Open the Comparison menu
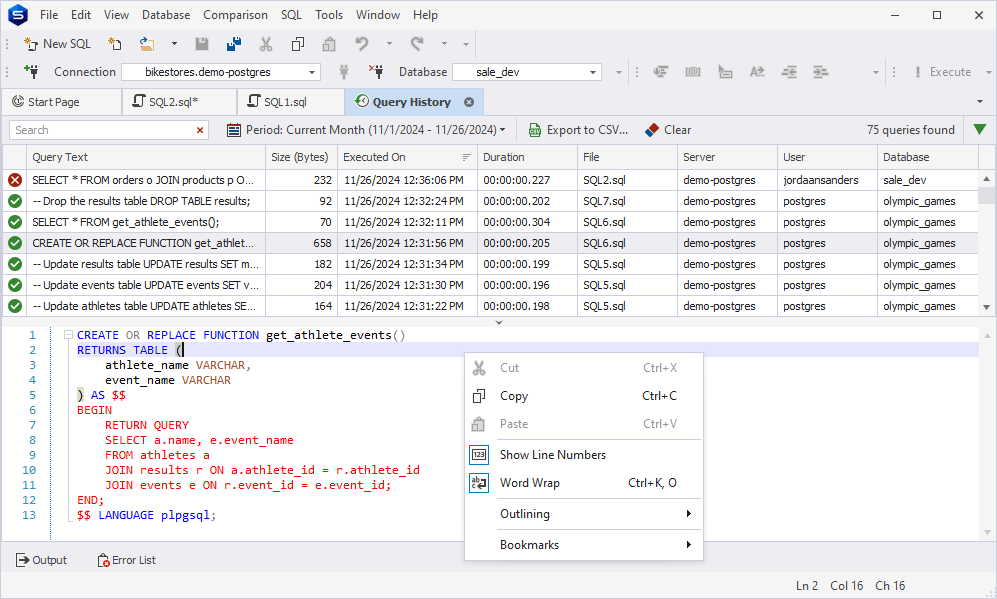 click(235, 15)
